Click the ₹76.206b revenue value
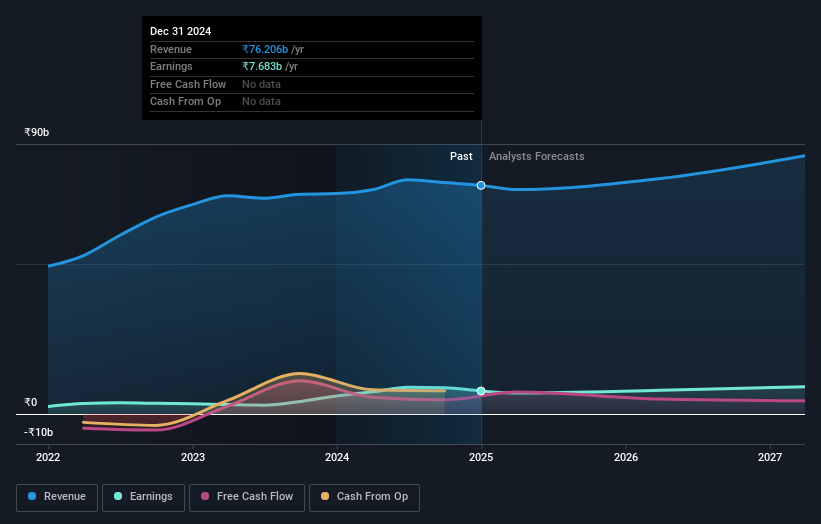The image size is (821, 524). click(x=265, y=49)
